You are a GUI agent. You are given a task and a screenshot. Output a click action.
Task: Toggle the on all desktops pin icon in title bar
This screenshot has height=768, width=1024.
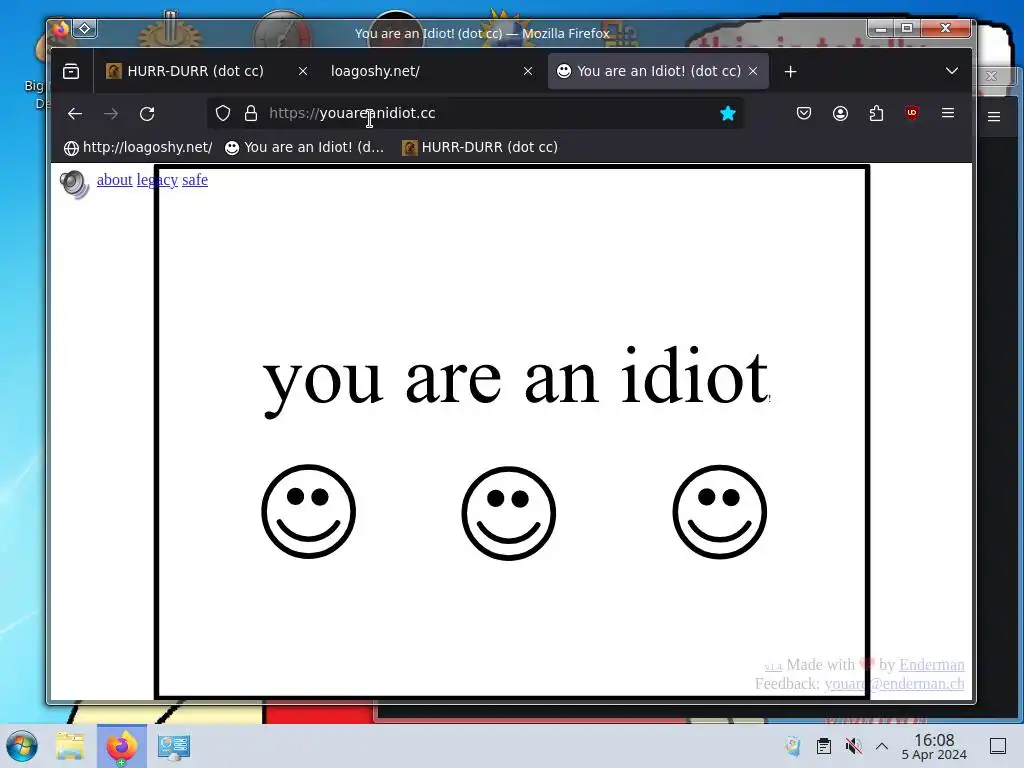85,29
